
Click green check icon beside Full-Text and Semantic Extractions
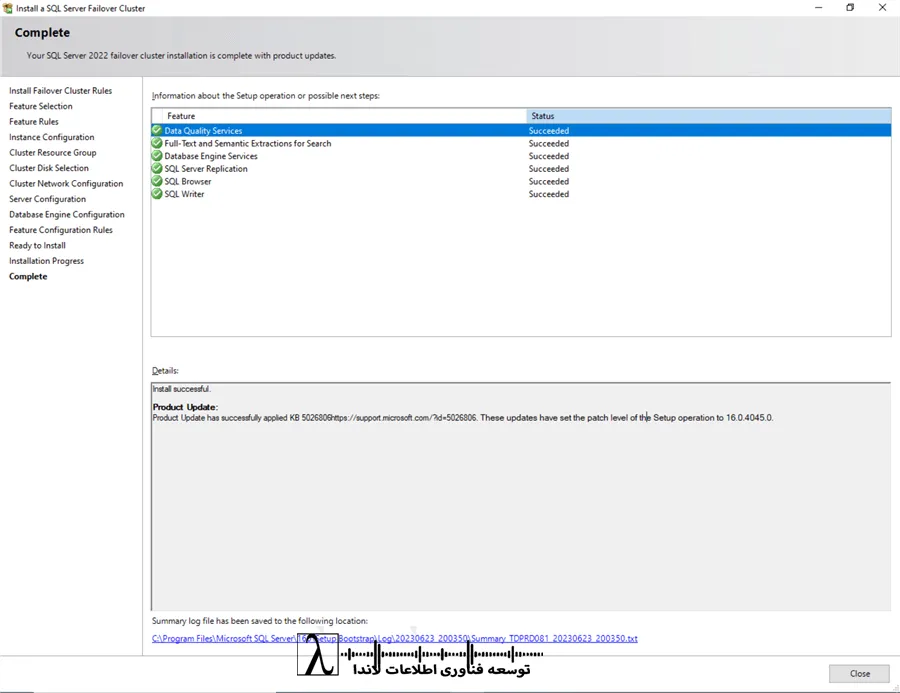tap(157, 143)
